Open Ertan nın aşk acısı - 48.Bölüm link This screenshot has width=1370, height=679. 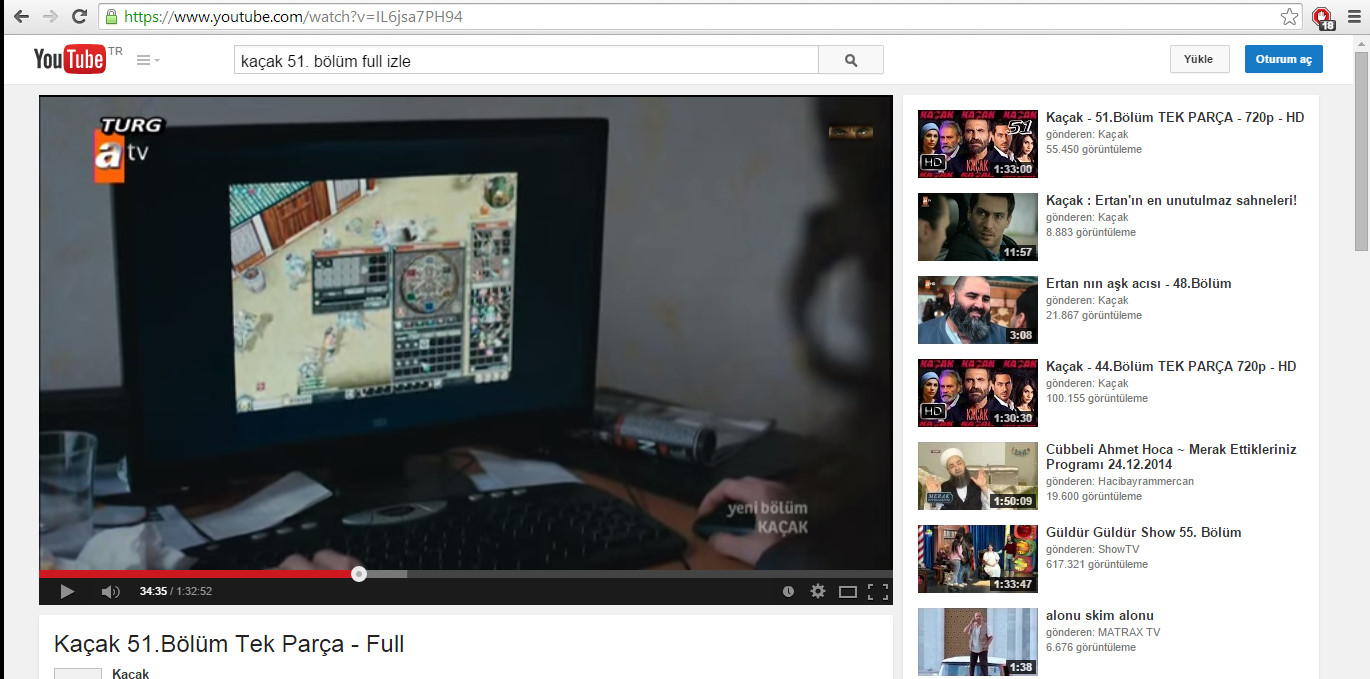[1139, 283]
